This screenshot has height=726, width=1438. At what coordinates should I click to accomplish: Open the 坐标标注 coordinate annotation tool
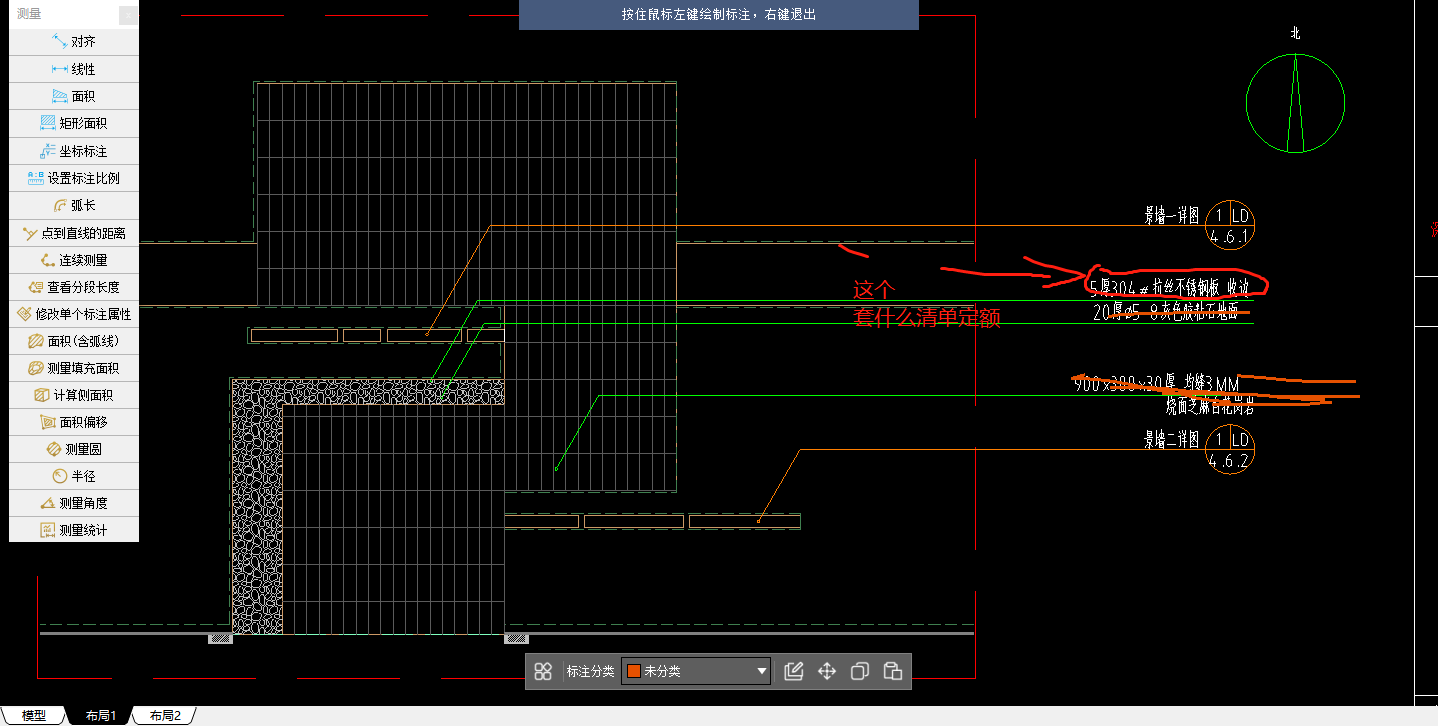(74, 151)
